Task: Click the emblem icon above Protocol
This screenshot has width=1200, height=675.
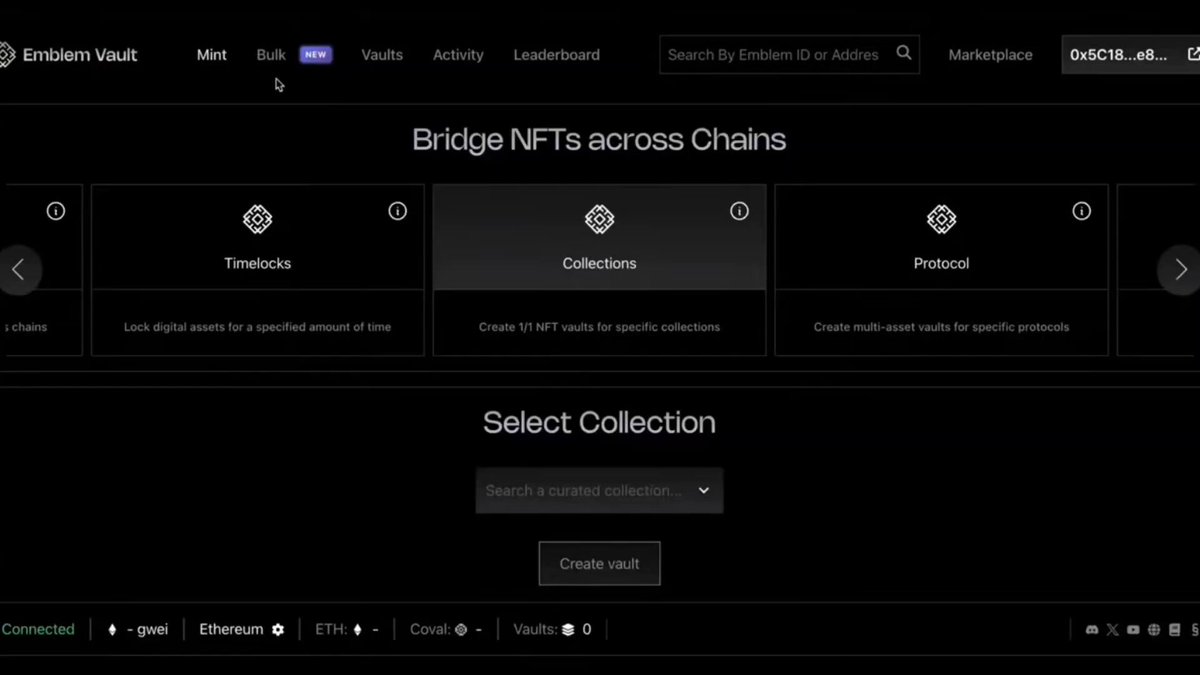Action: [941, 219]
